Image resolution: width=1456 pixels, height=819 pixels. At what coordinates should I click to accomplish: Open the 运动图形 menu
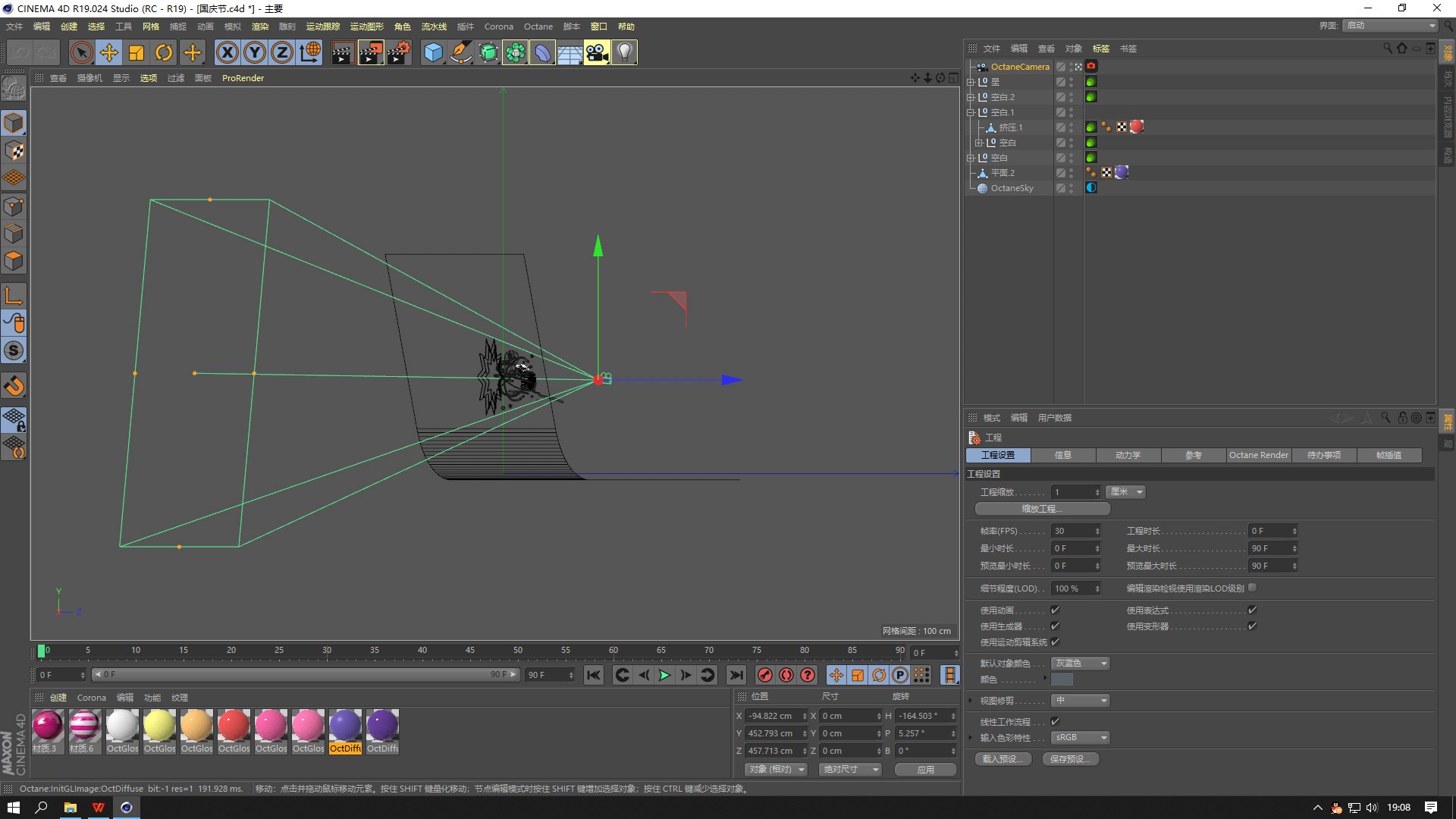click(x=367, y=27)
